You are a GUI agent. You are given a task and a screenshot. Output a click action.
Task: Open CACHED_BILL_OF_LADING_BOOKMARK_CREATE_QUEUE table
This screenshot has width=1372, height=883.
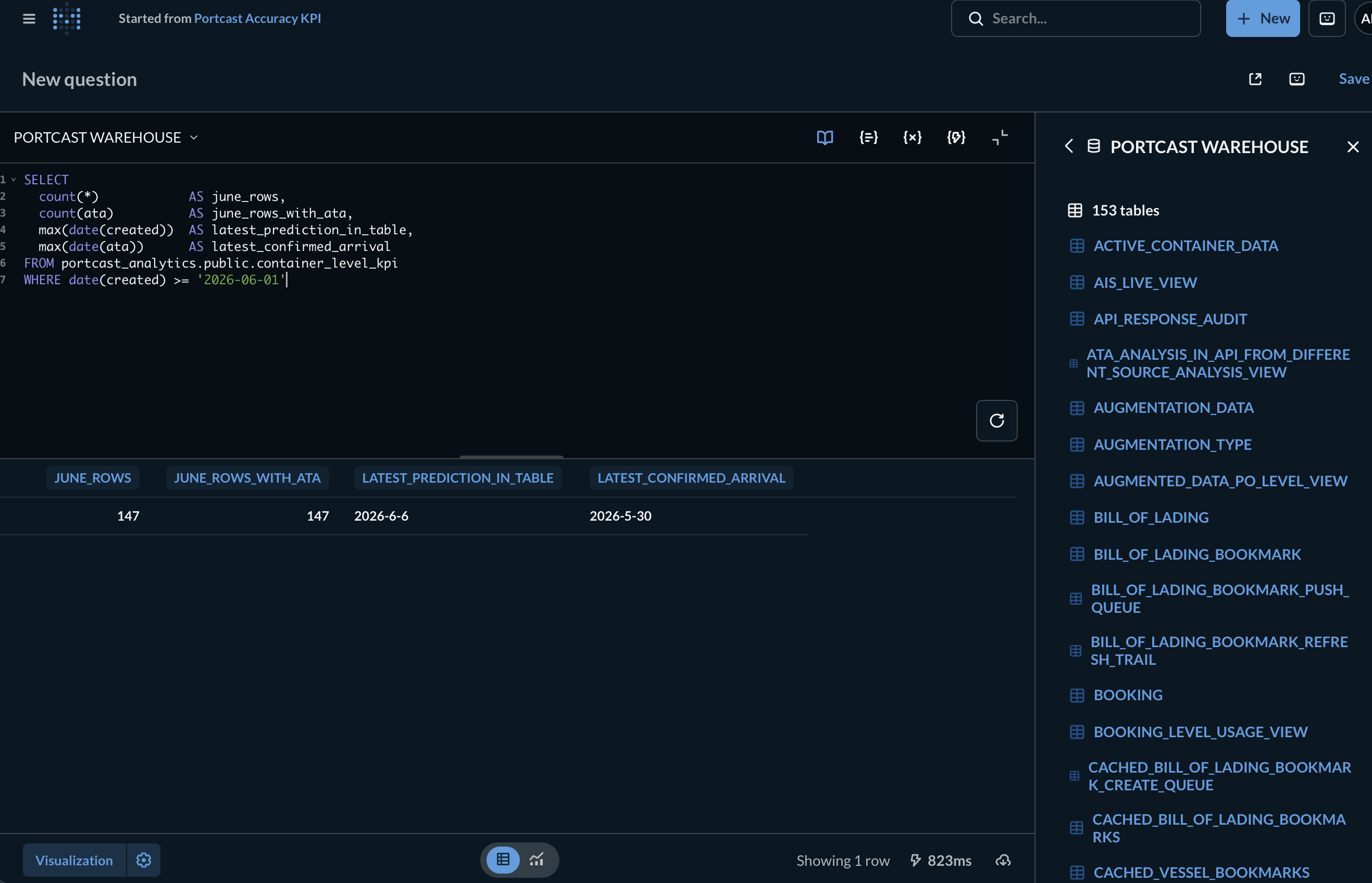tap(1219, 776)
